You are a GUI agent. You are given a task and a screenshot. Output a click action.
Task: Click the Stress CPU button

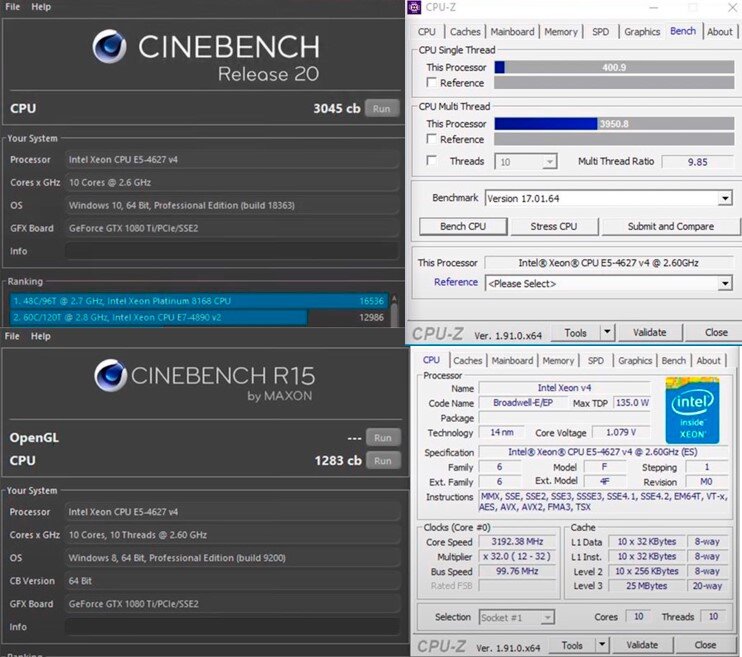tap(554, 226)
